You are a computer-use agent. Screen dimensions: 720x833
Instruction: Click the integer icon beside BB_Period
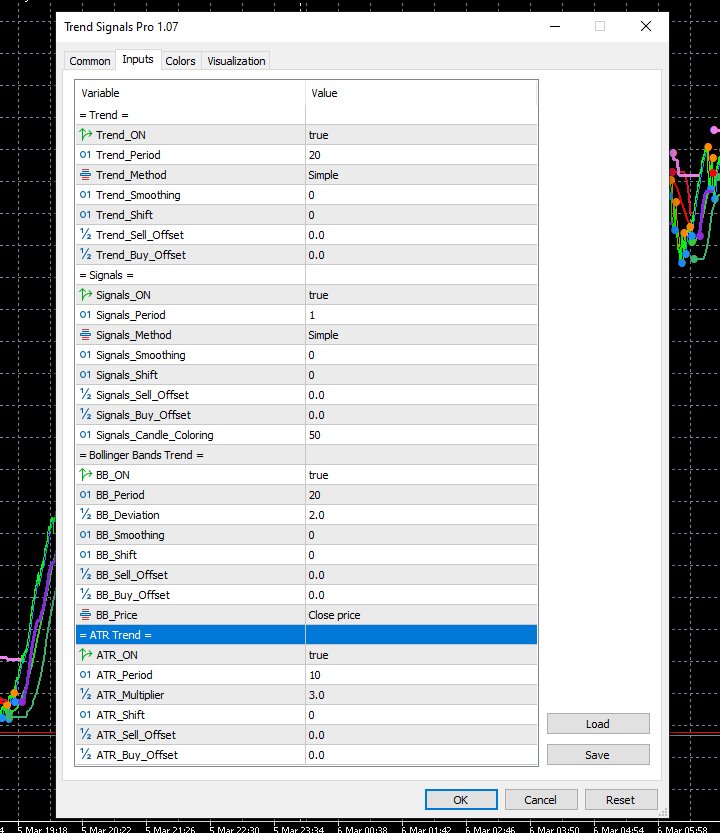(x=86, y=495)
